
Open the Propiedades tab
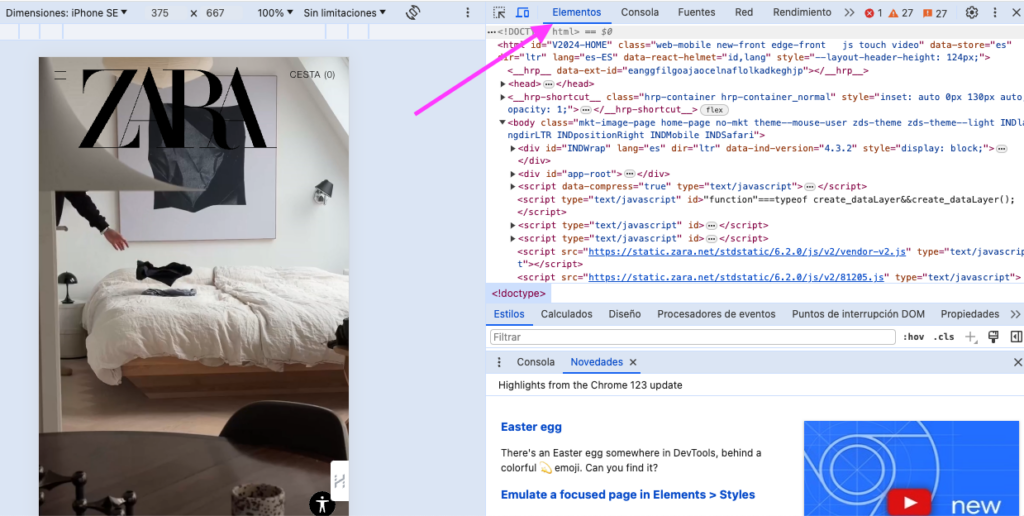(x=970, y=314)
